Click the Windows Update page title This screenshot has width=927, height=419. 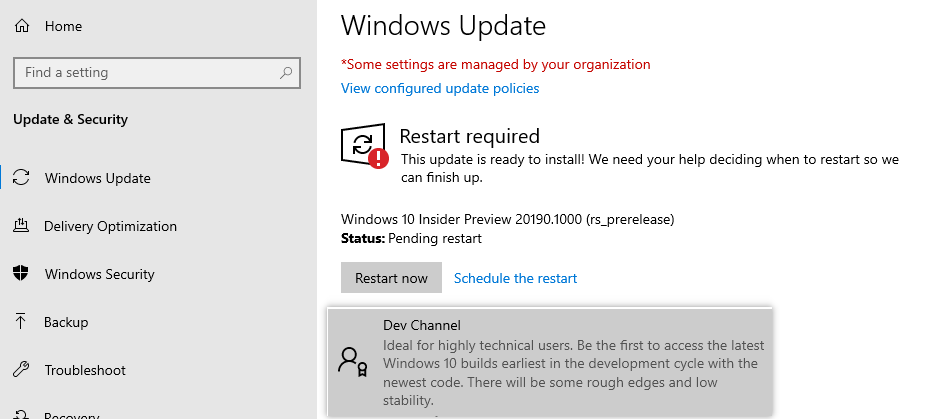point(443,25)
